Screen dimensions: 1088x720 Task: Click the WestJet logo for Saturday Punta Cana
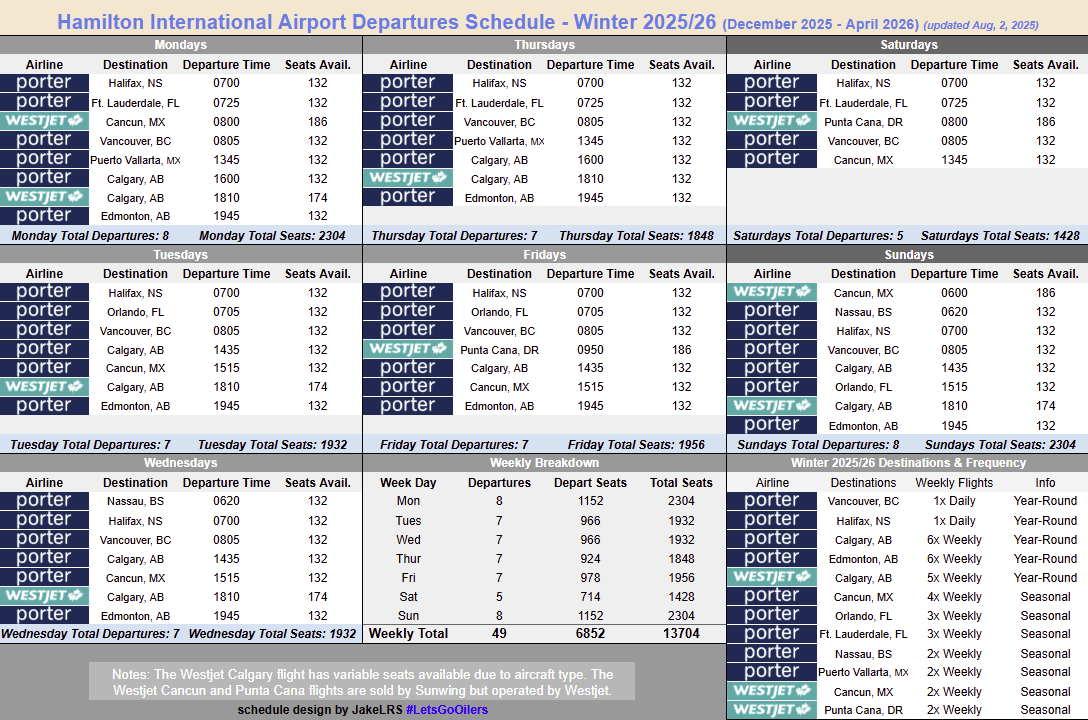772,121
